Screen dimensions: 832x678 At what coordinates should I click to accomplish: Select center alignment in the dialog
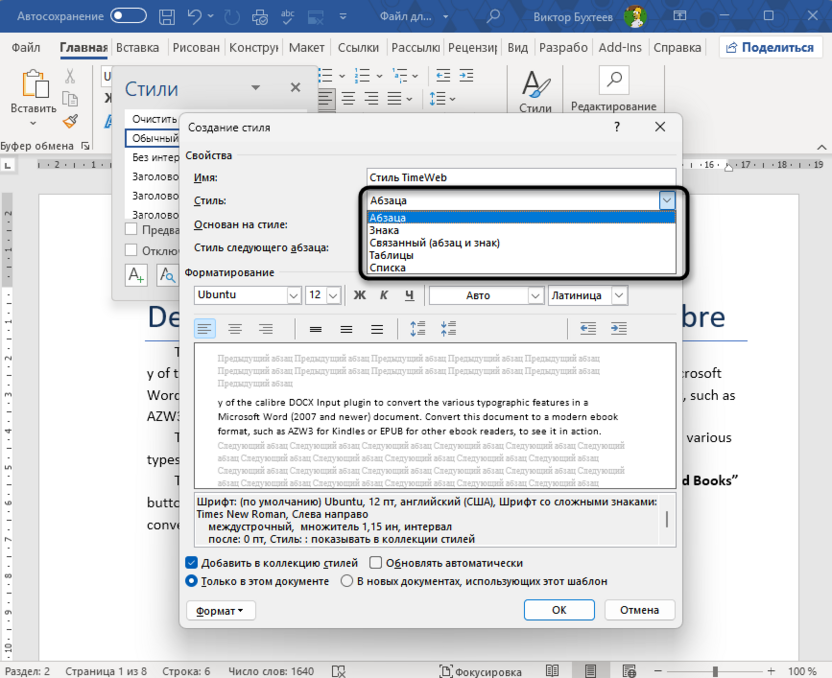pyautogui.click(x=236, y=328)
